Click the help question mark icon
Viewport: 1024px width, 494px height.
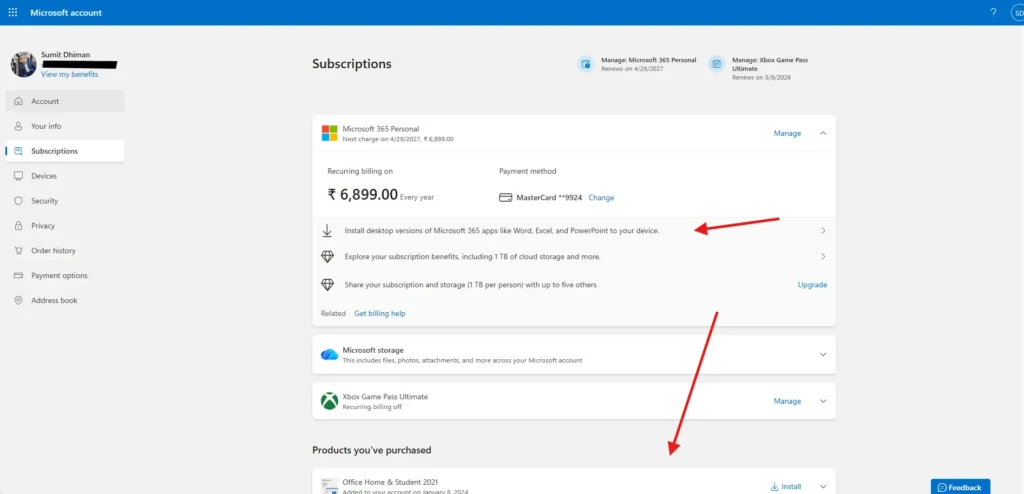pos(993,13)
